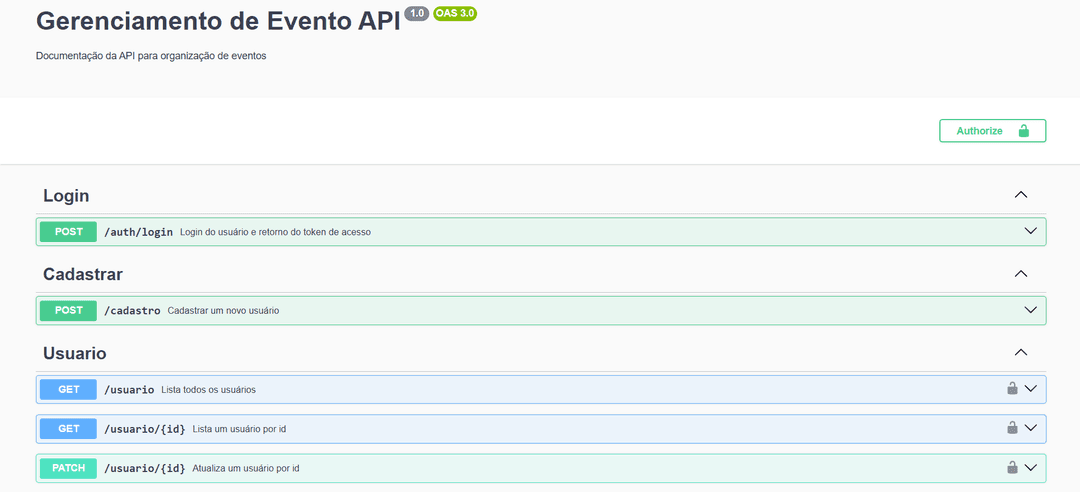
Task: Click 'Login do usuário e retorno do token de acesso'
Action: click(x=276, y=232)
